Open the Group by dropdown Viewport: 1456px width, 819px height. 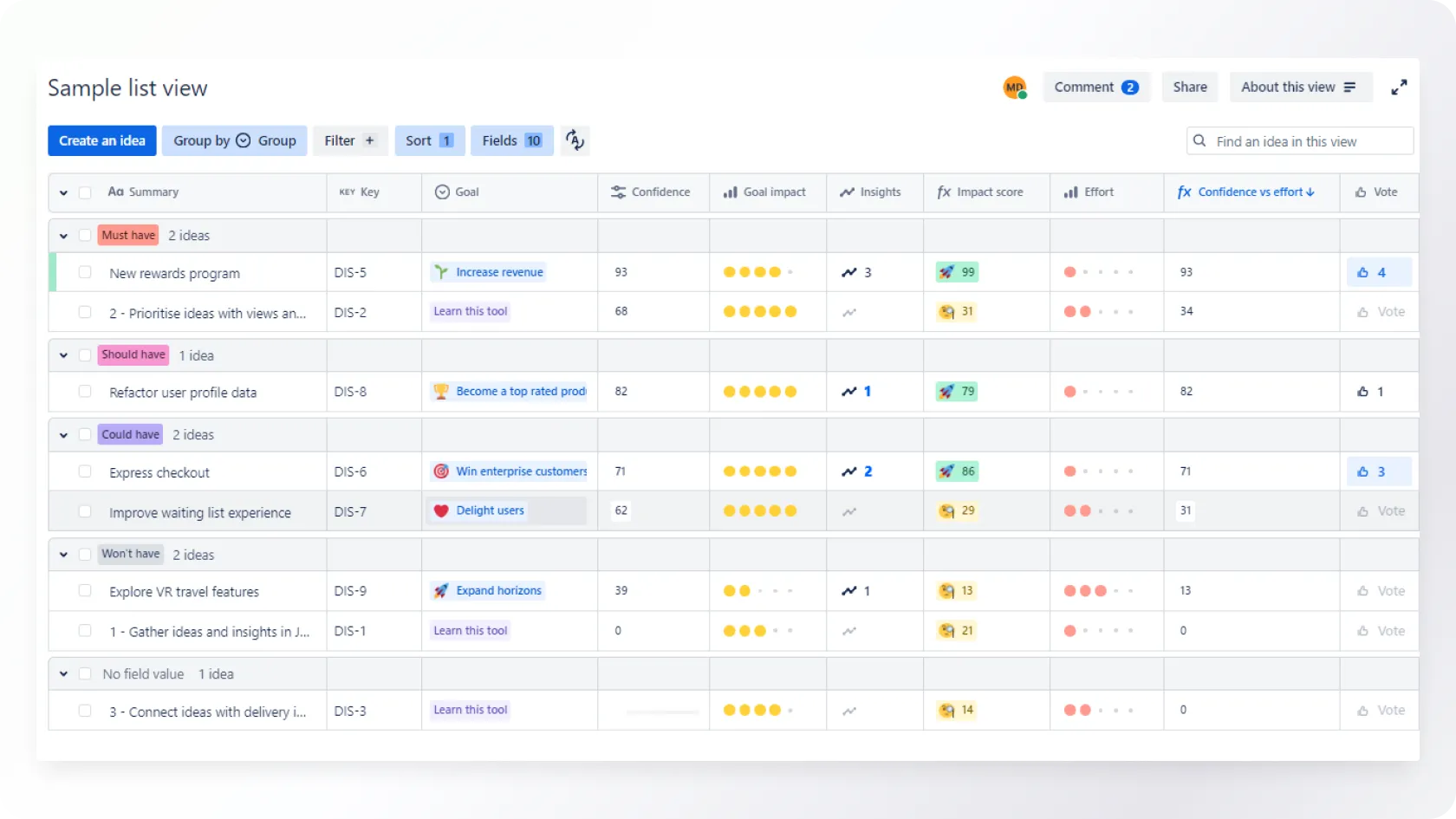point(234,140)
